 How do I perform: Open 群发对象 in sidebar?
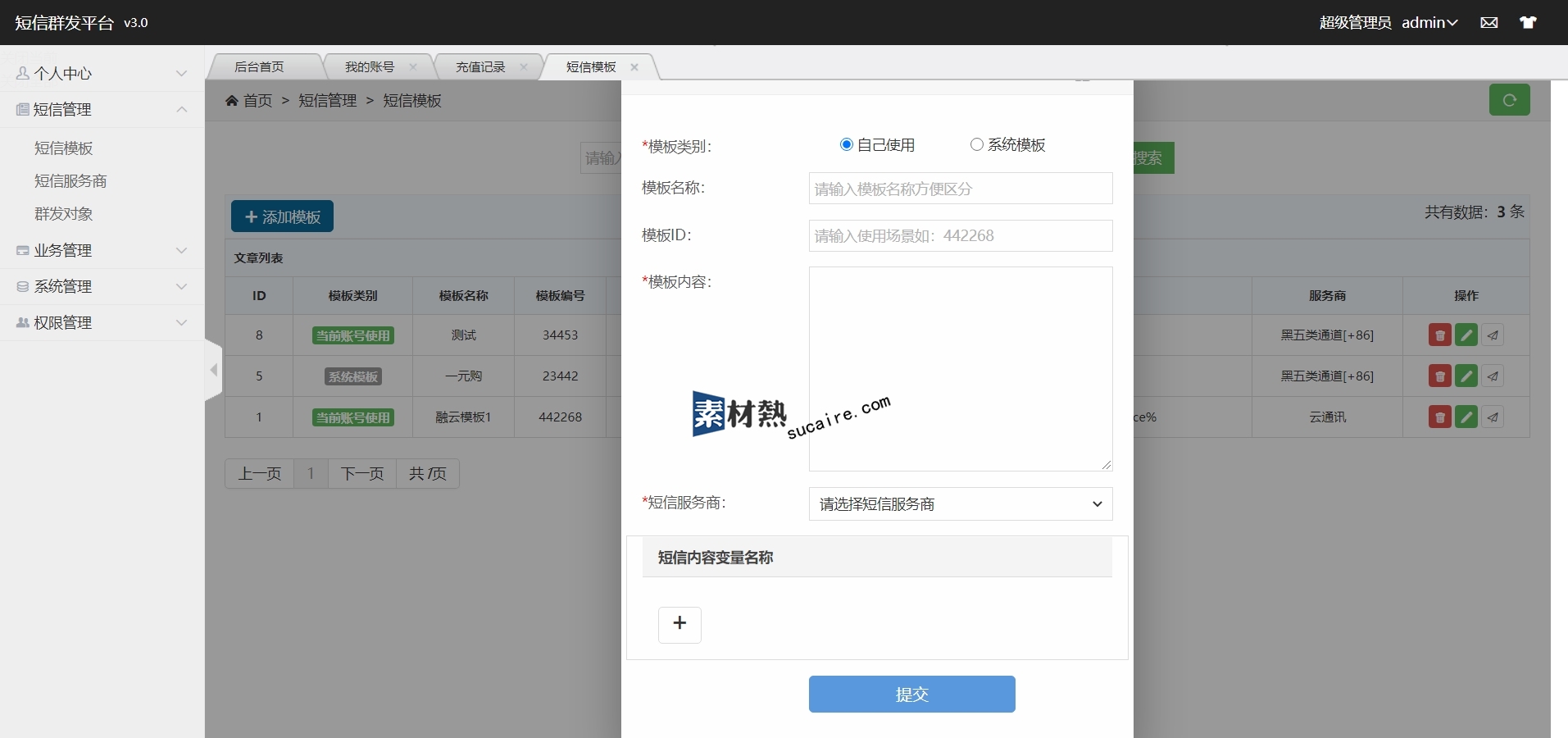[x=64, y=214]
